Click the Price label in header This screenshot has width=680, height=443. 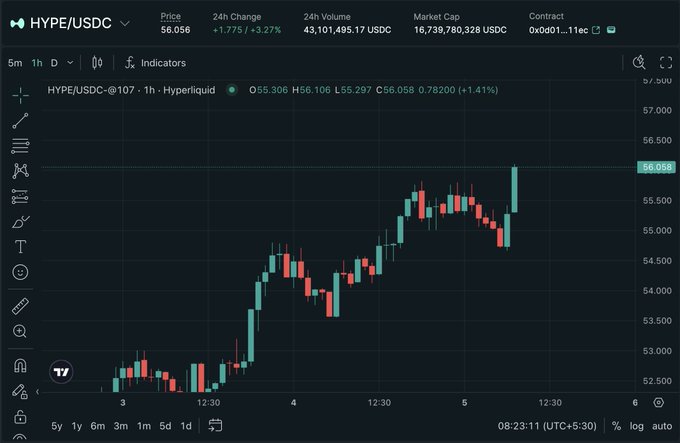pos(171,16)
